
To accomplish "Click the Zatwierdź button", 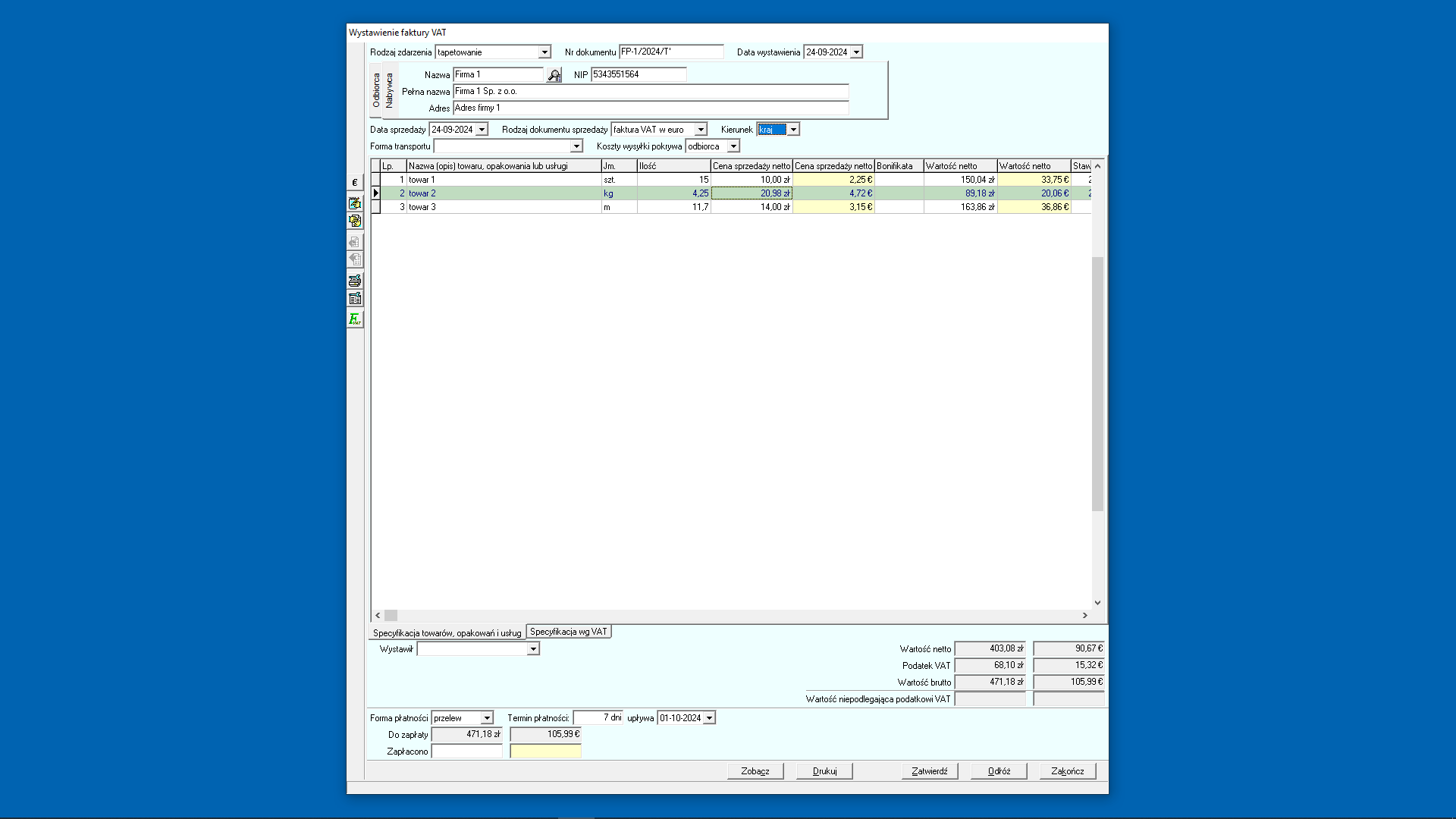I will (930, 771).
